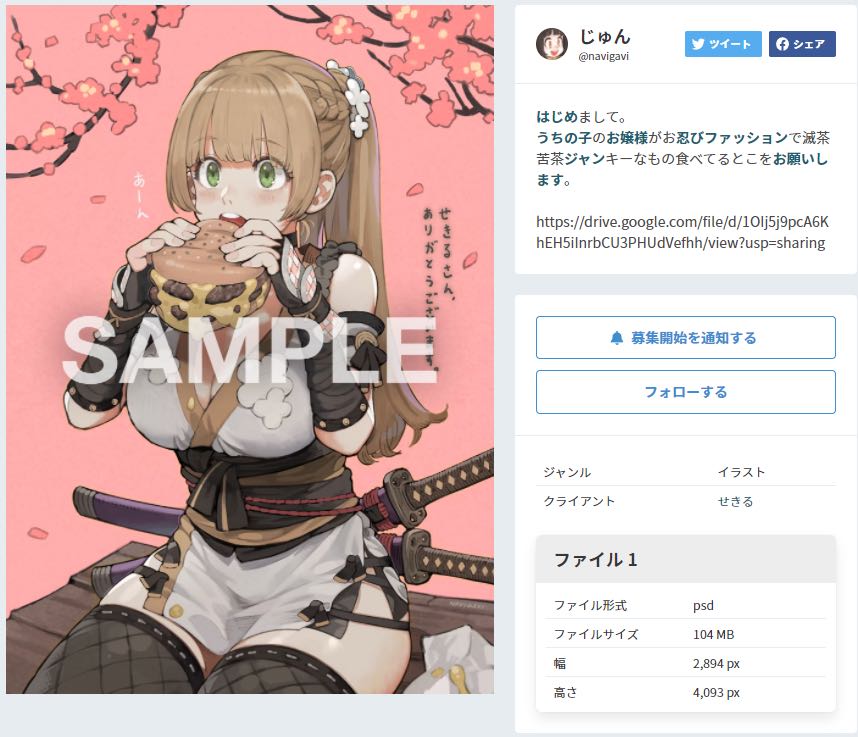
Task: Open the お嬢様 tag link
Action: [x=627, y=137]
